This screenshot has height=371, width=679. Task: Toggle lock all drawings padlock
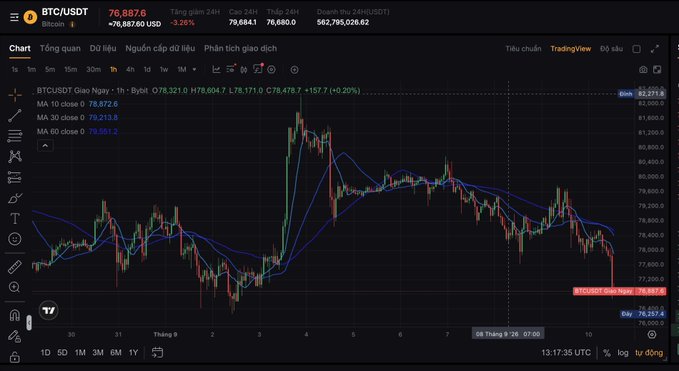(15, 357)
